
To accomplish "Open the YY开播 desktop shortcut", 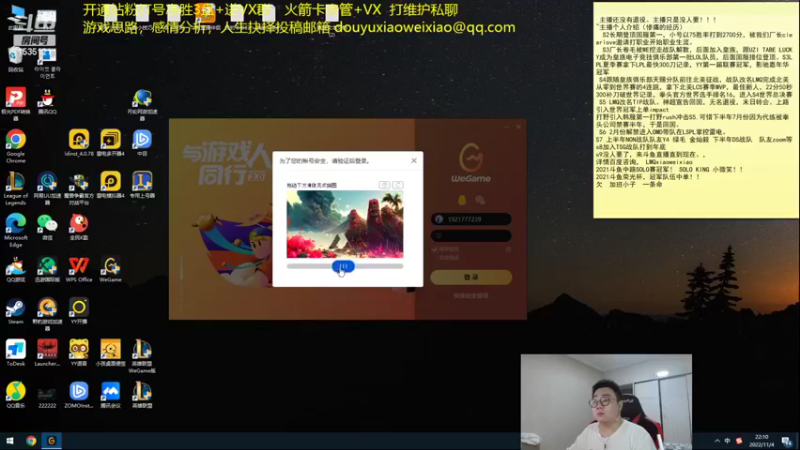I will click(79, 311).
